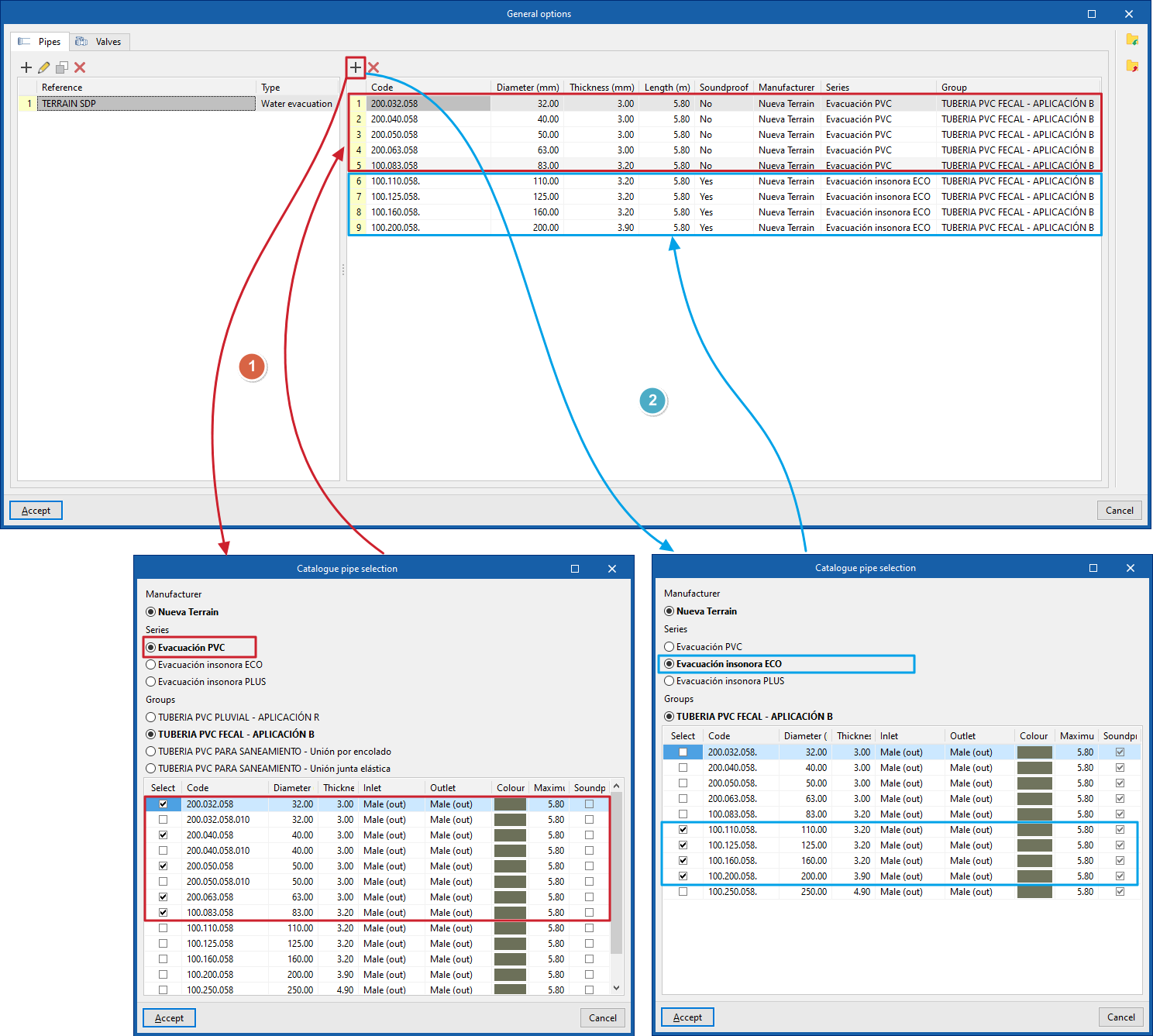Click Accept in the General options window

[x=36, y=511]
